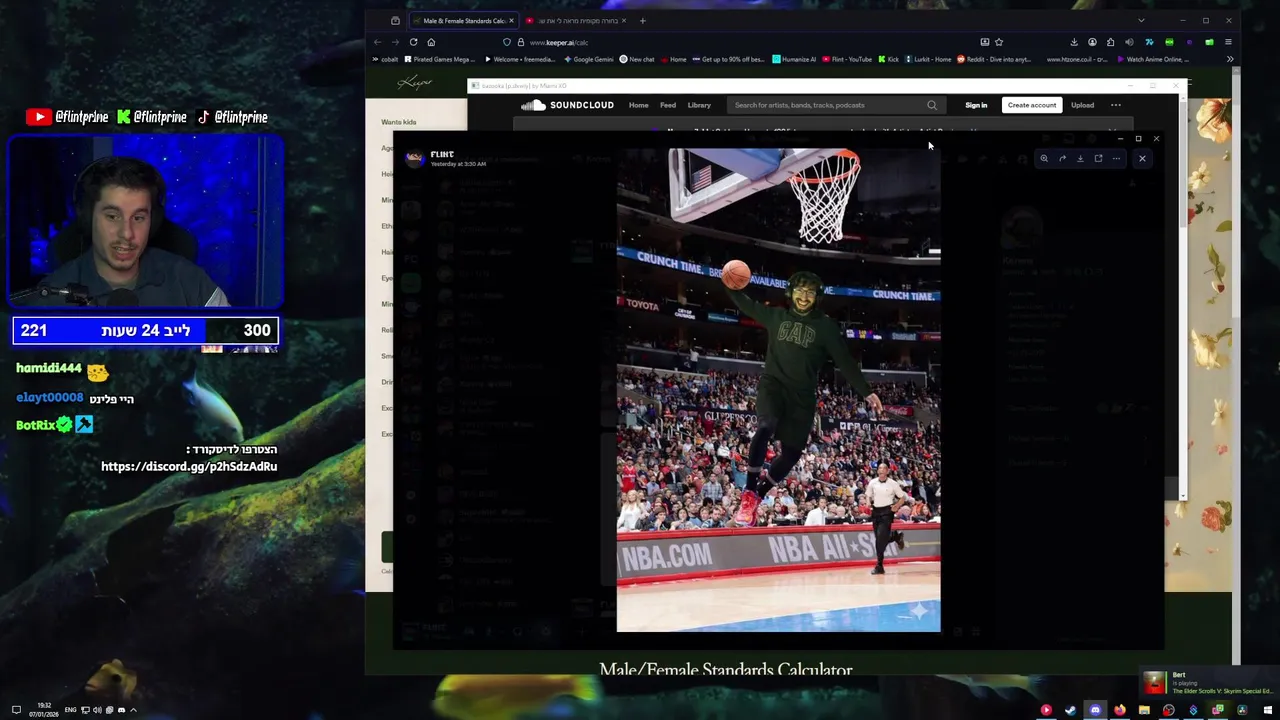Select Wants kids in Keeper sidebar
Image resolution: width=1280 pixels, height=720 pixels.
pyautogui.click(x=398, y=122)
